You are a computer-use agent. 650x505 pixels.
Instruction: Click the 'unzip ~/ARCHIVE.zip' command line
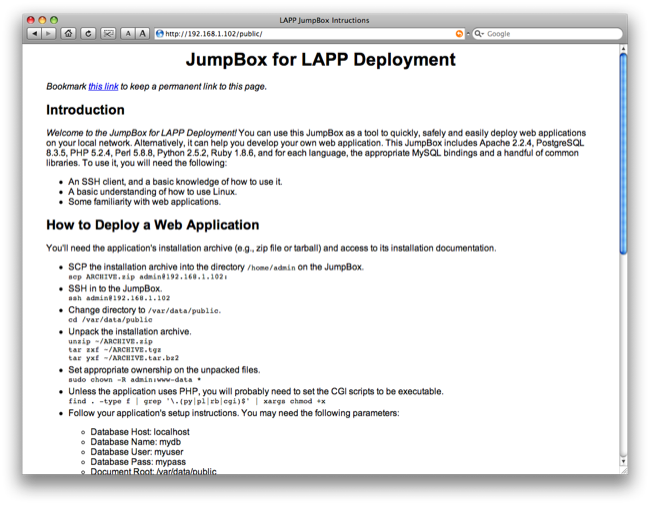110,341
